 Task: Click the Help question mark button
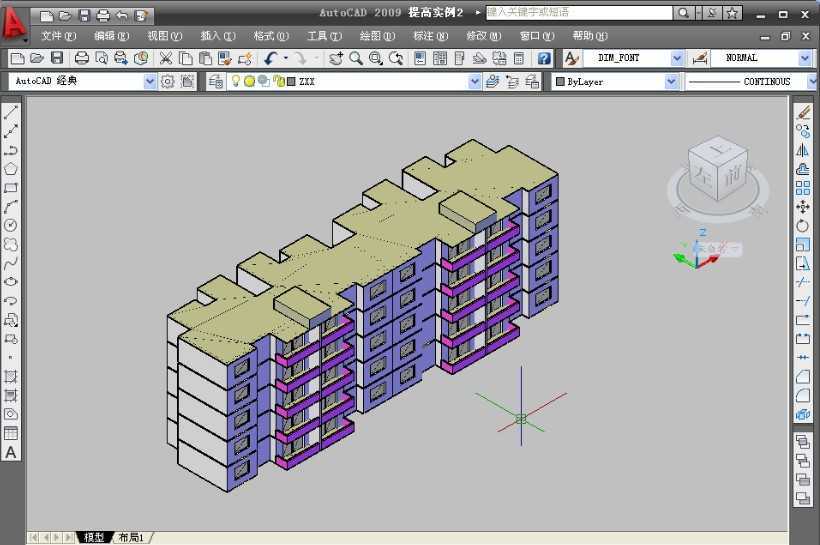pyautogui.click(x=544, y=58)
